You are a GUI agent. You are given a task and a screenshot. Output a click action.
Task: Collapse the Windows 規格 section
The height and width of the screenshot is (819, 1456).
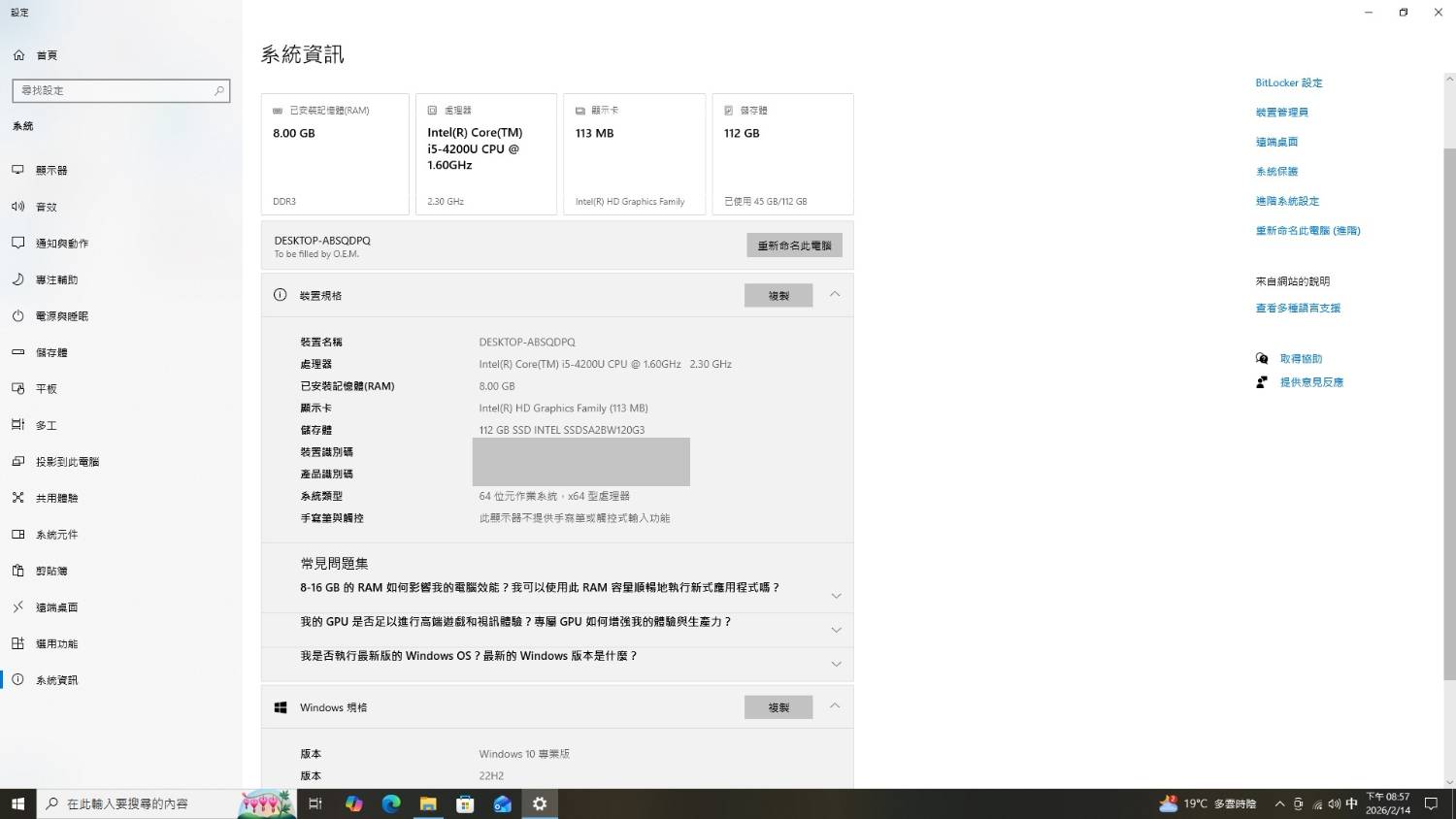pos(835,706)
